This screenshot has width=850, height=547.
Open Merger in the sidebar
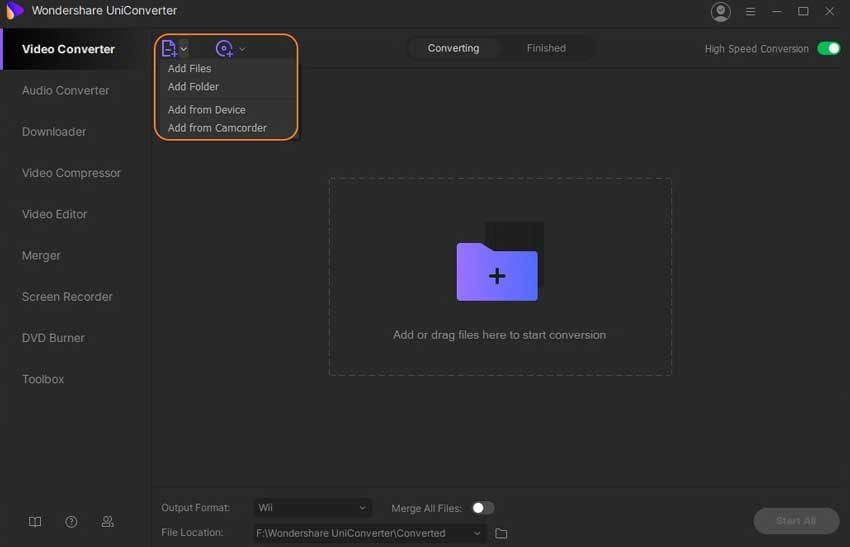41,255
